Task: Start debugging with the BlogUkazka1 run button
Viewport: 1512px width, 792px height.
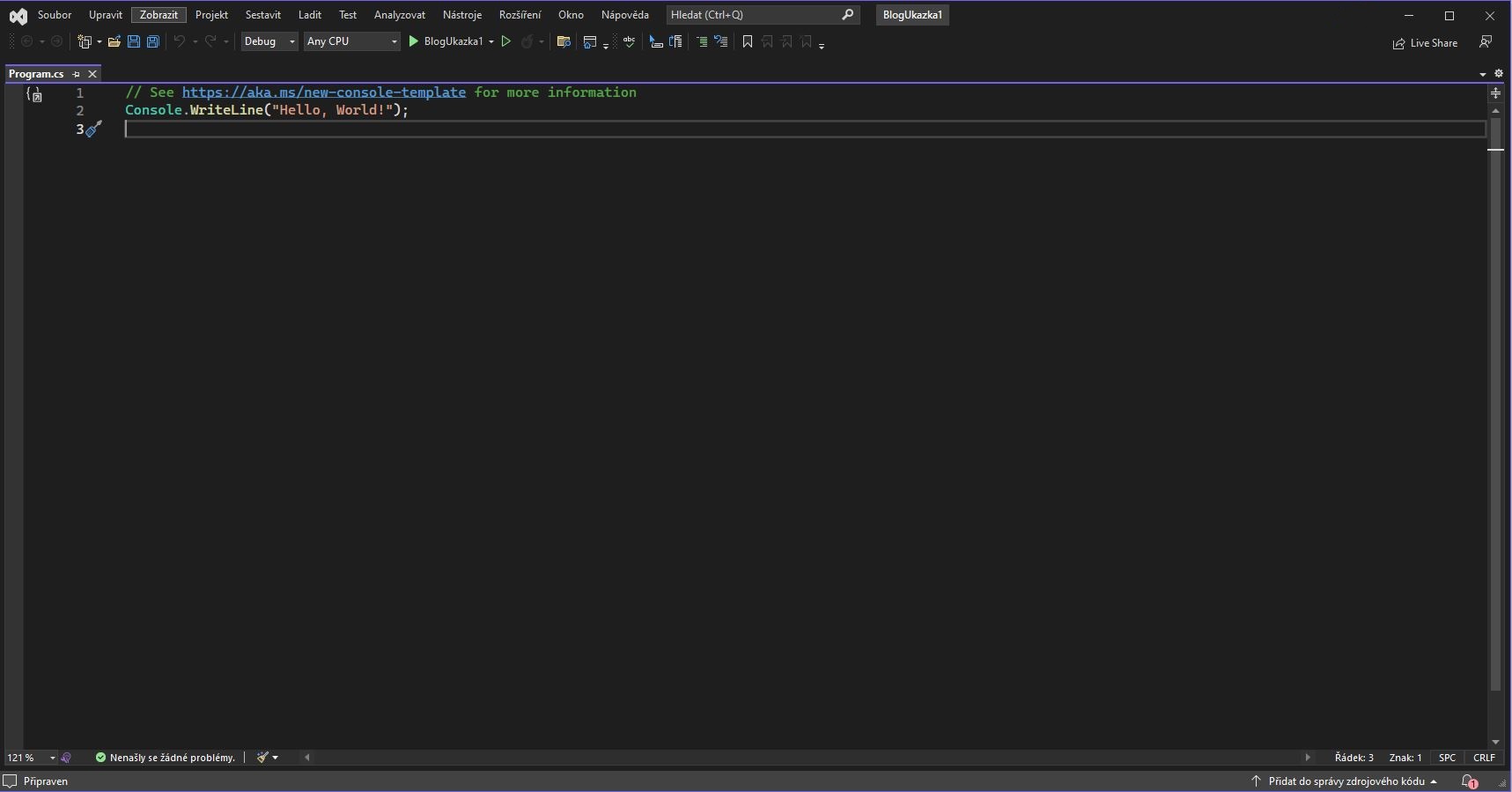Action: point(446,41)
